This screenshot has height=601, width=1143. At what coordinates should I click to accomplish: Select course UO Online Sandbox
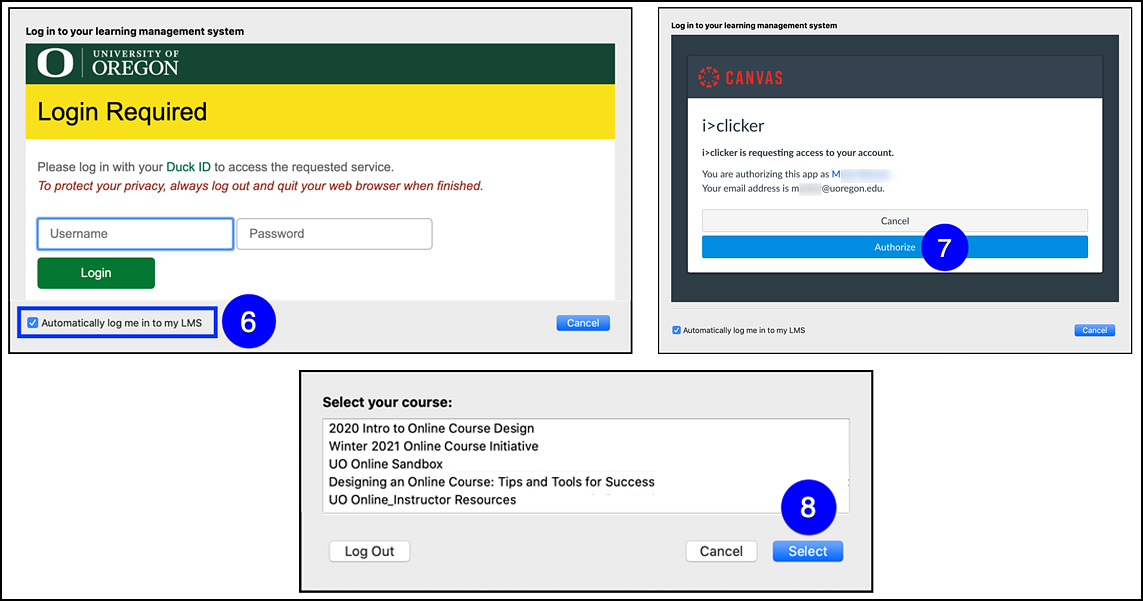coord(585,464)
